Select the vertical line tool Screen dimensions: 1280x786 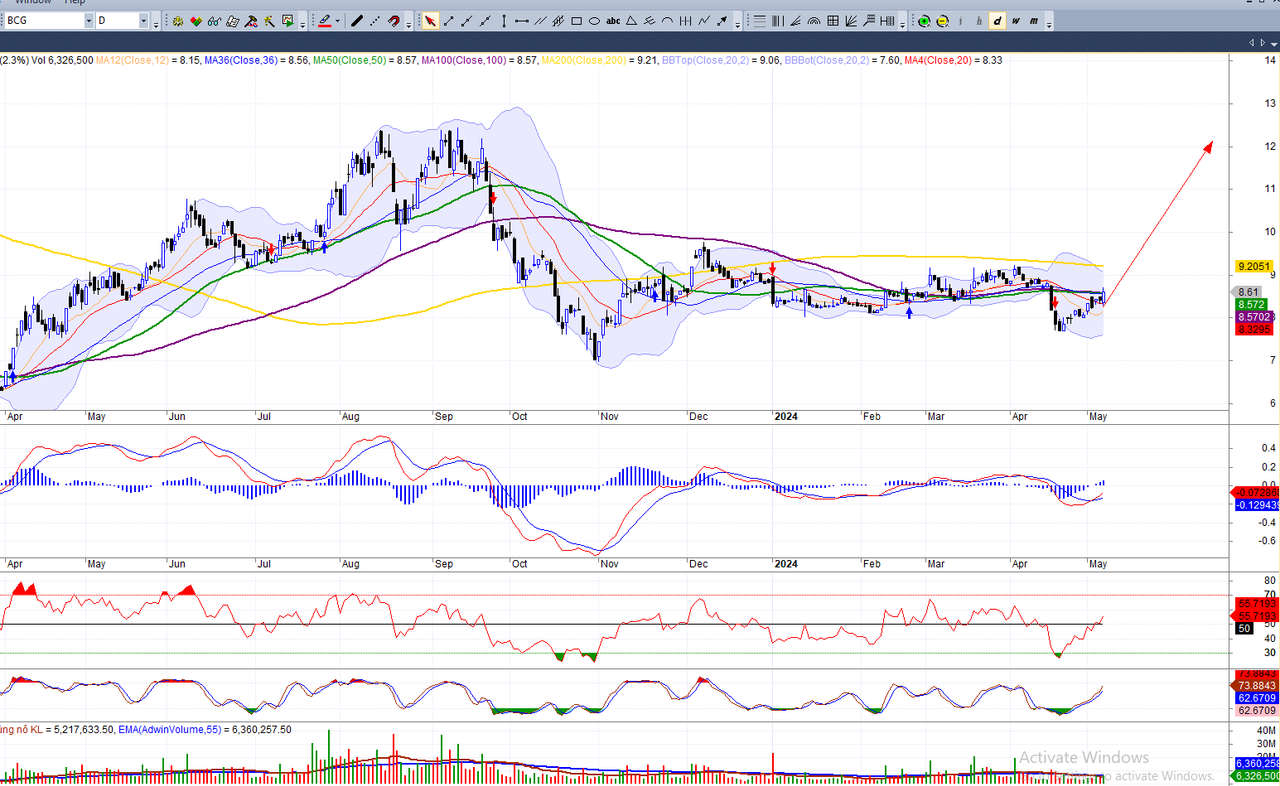click(503, 21)
